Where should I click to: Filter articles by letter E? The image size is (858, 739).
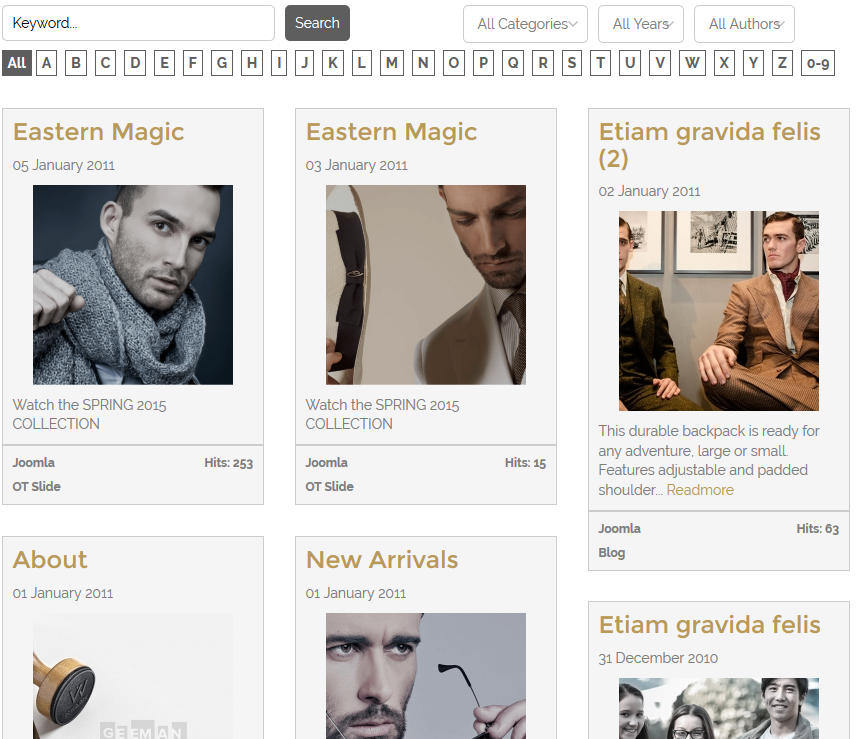coord(164,63)
